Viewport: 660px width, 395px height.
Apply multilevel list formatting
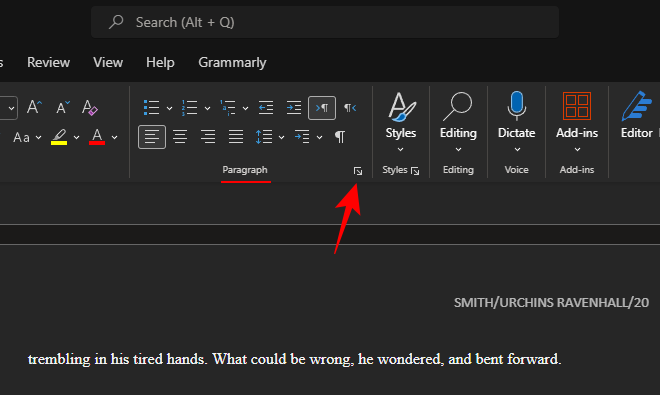(x=228, y=107)
